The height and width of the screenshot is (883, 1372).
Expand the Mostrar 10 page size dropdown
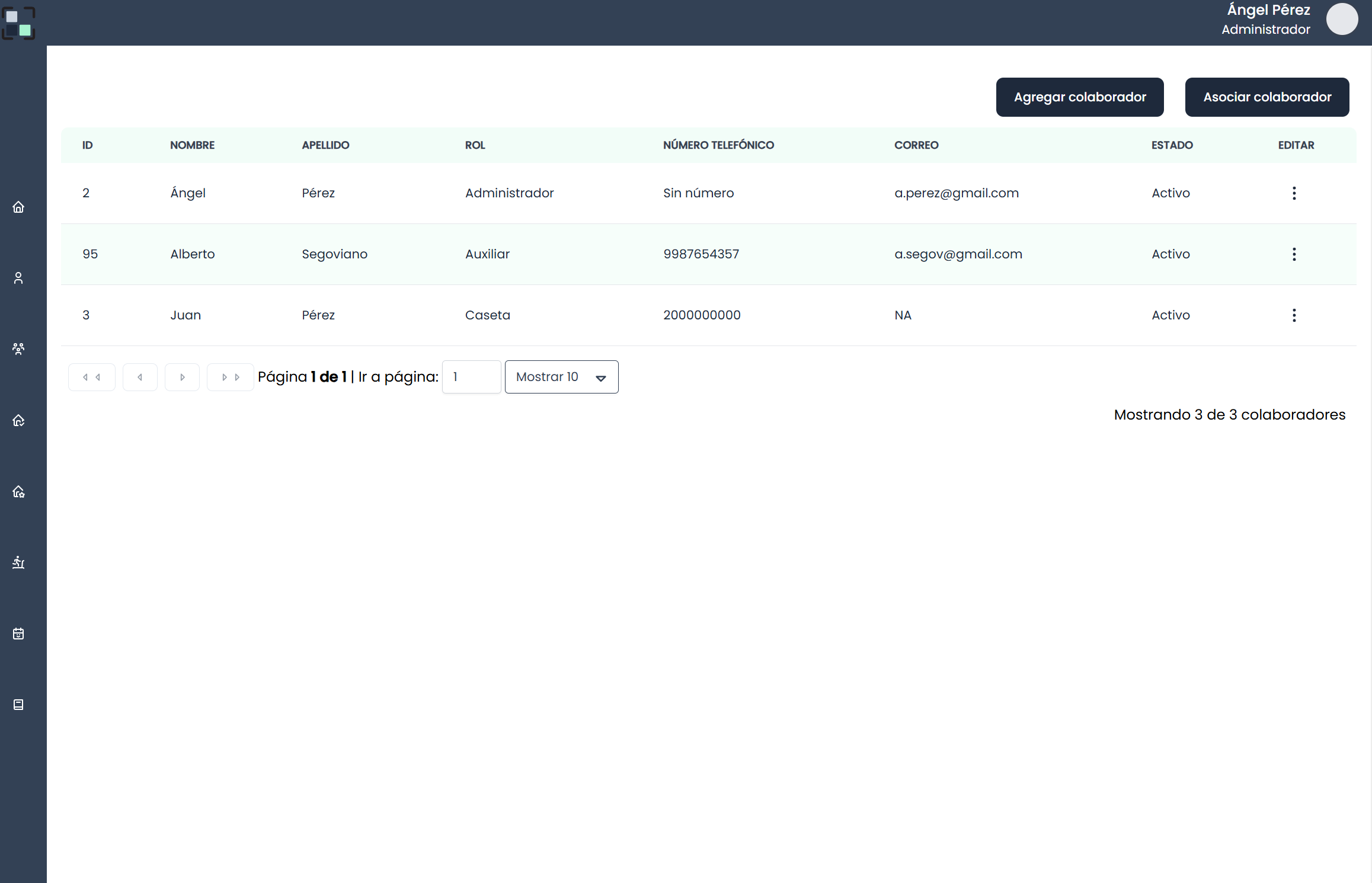pos(561,377)
